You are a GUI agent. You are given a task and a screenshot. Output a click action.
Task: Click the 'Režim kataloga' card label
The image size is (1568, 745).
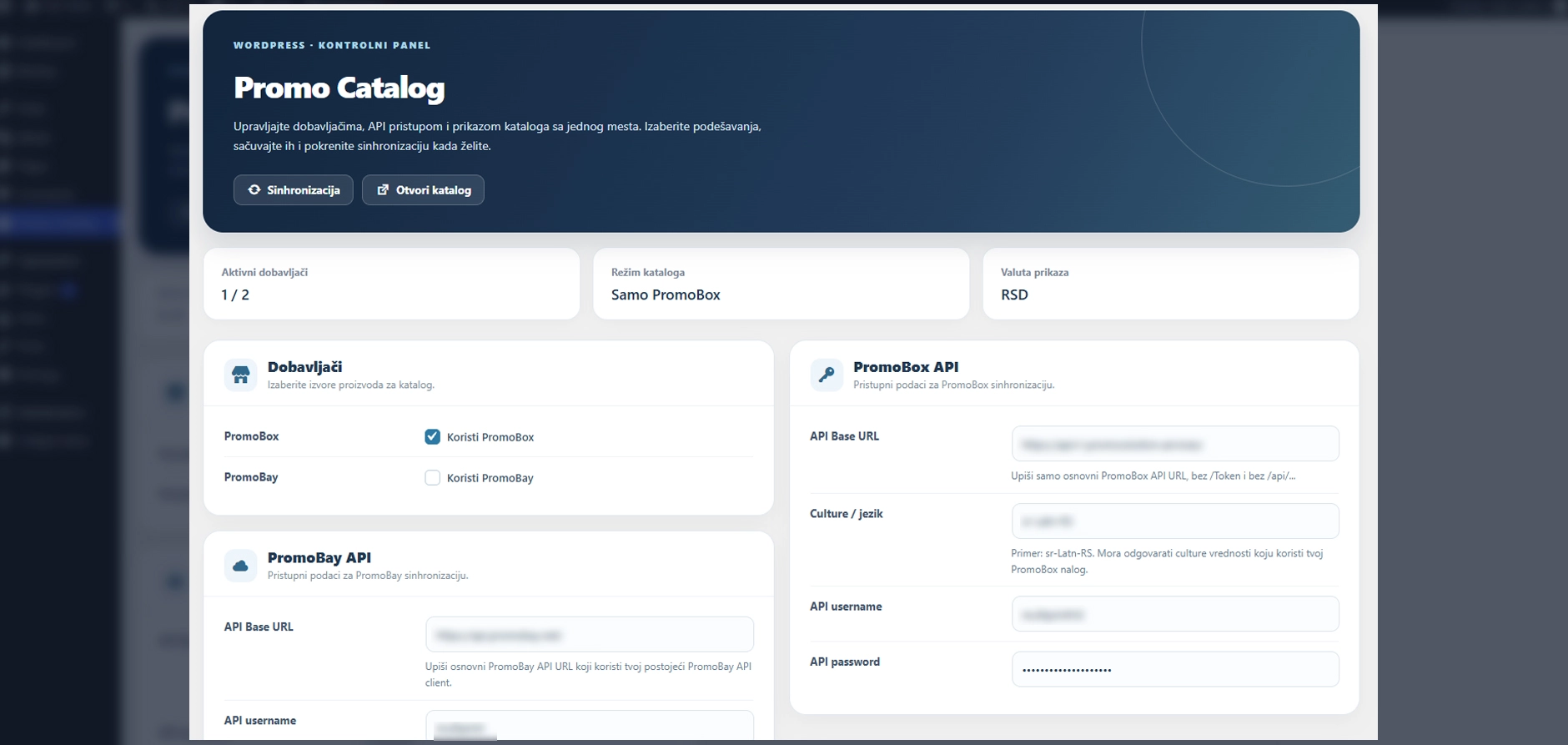pos(648,272)
